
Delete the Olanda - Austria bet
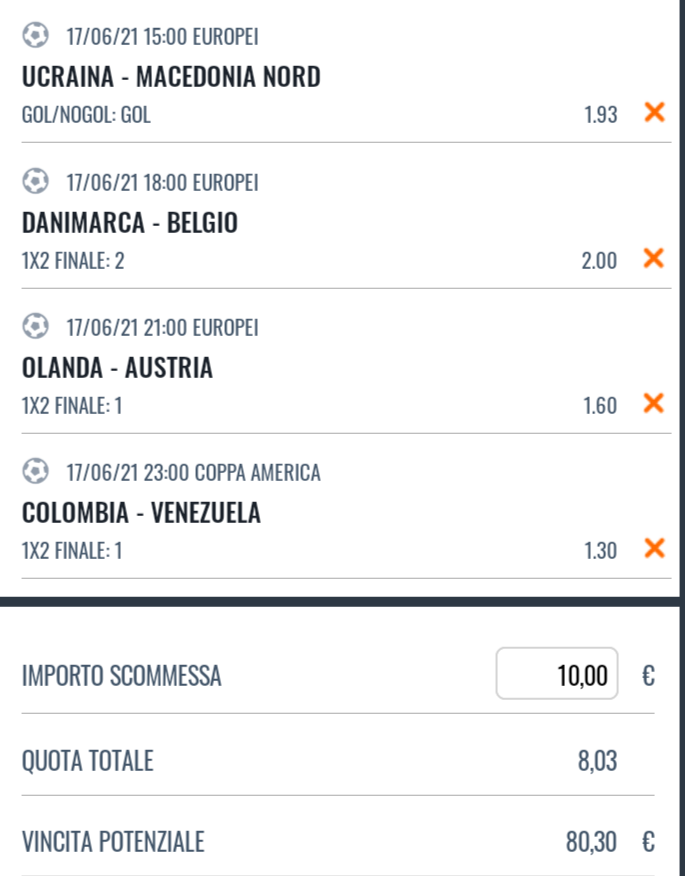(x=654, y=404)
